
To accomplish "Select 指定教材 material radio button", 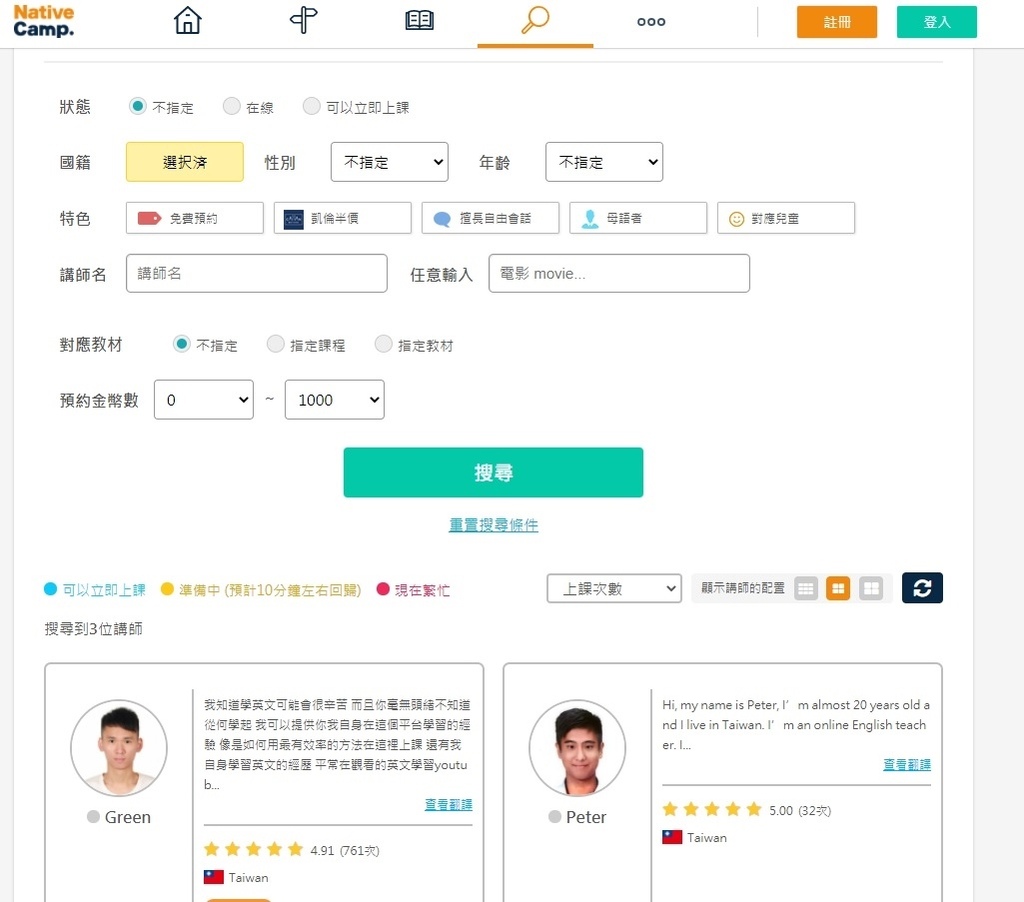I will click(x=383, y=344).
